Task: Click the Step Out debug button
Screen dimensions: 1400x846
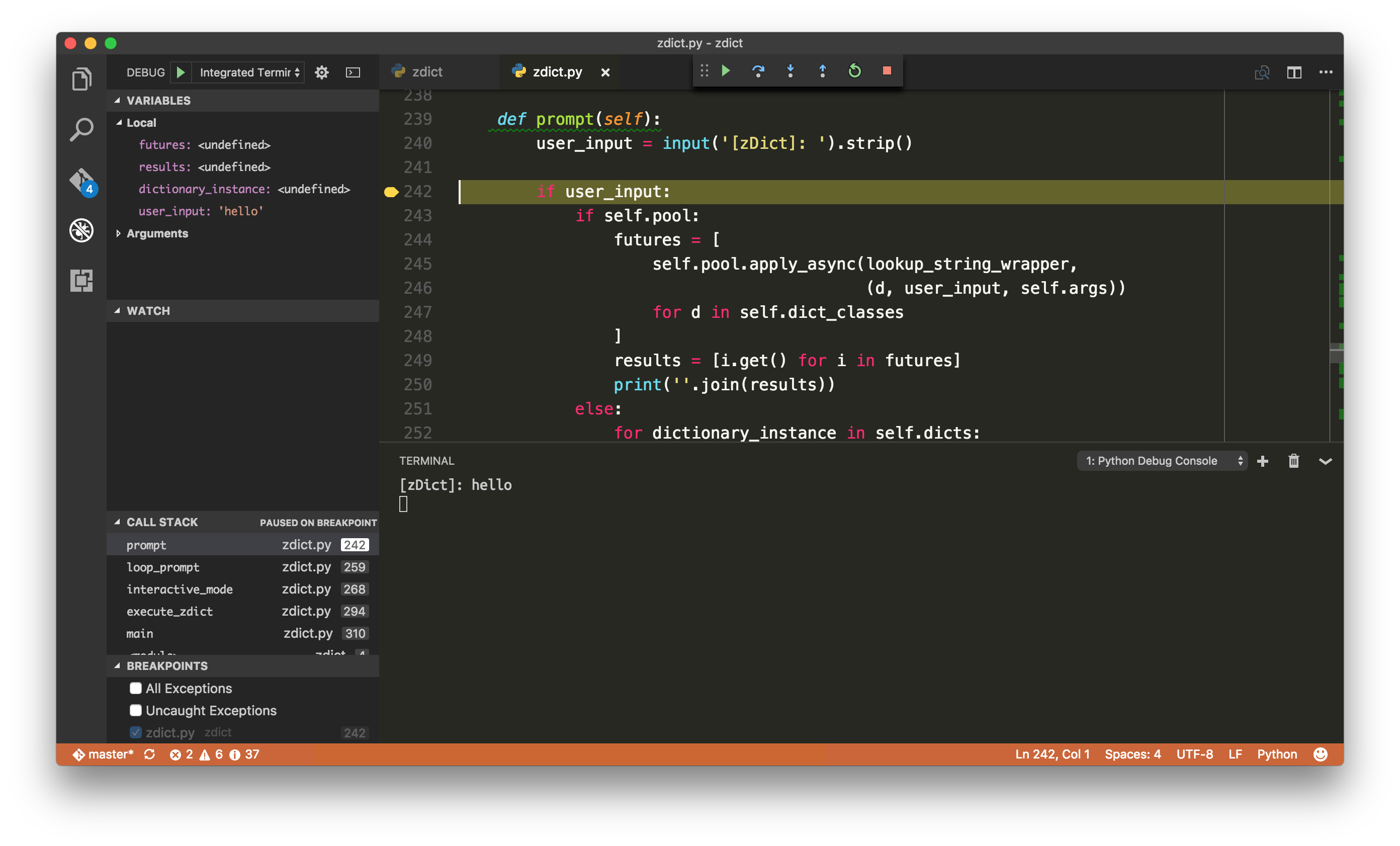Action: click(822, 71)
